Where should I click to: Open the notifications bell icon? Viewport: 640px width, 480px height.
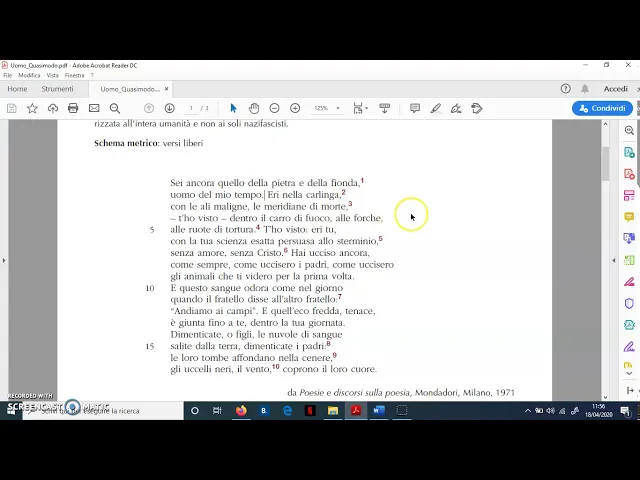[585, 89]
